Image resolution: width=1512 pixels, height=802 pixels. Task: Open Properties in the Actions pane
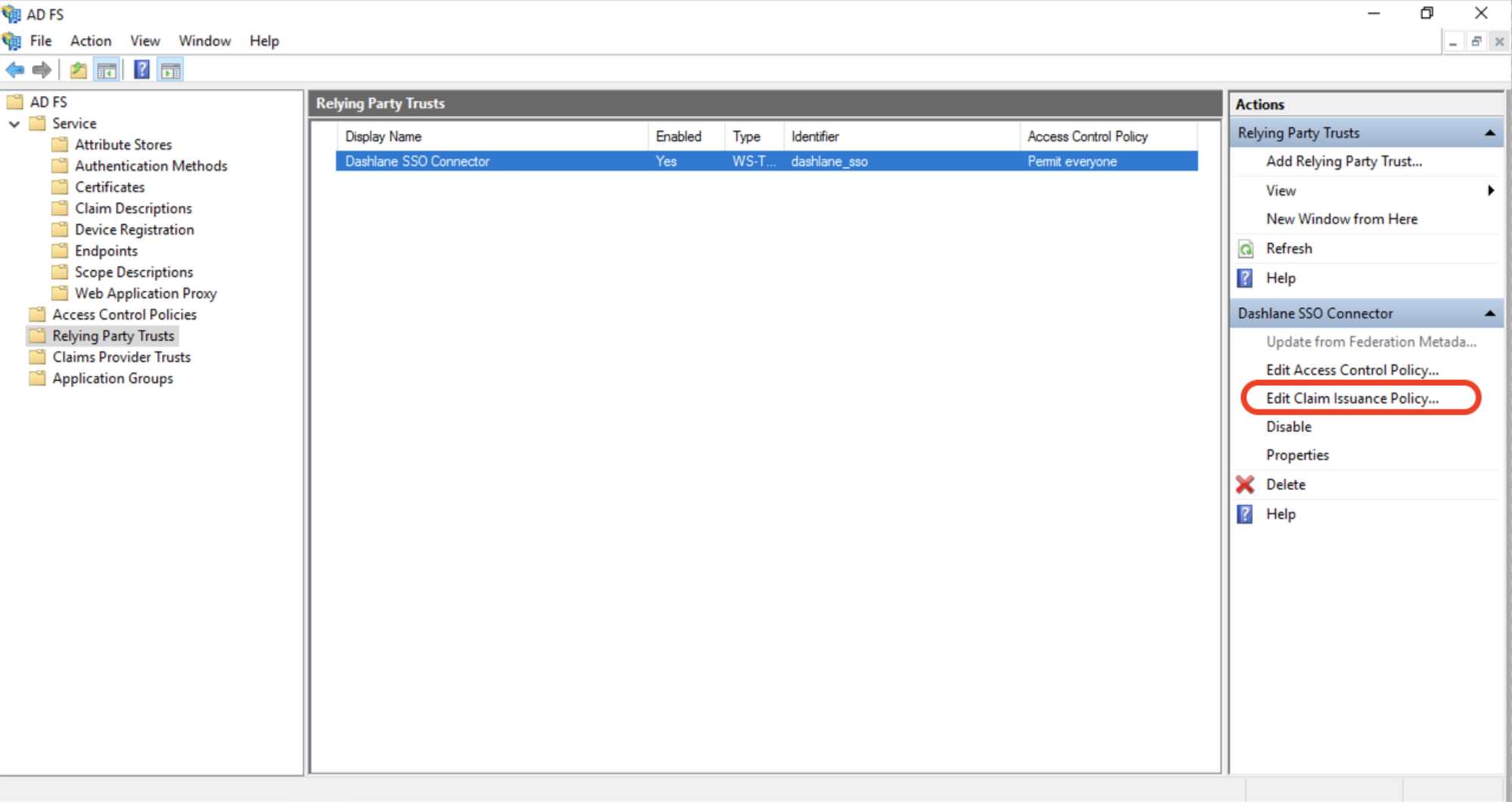coord(1297,455)
